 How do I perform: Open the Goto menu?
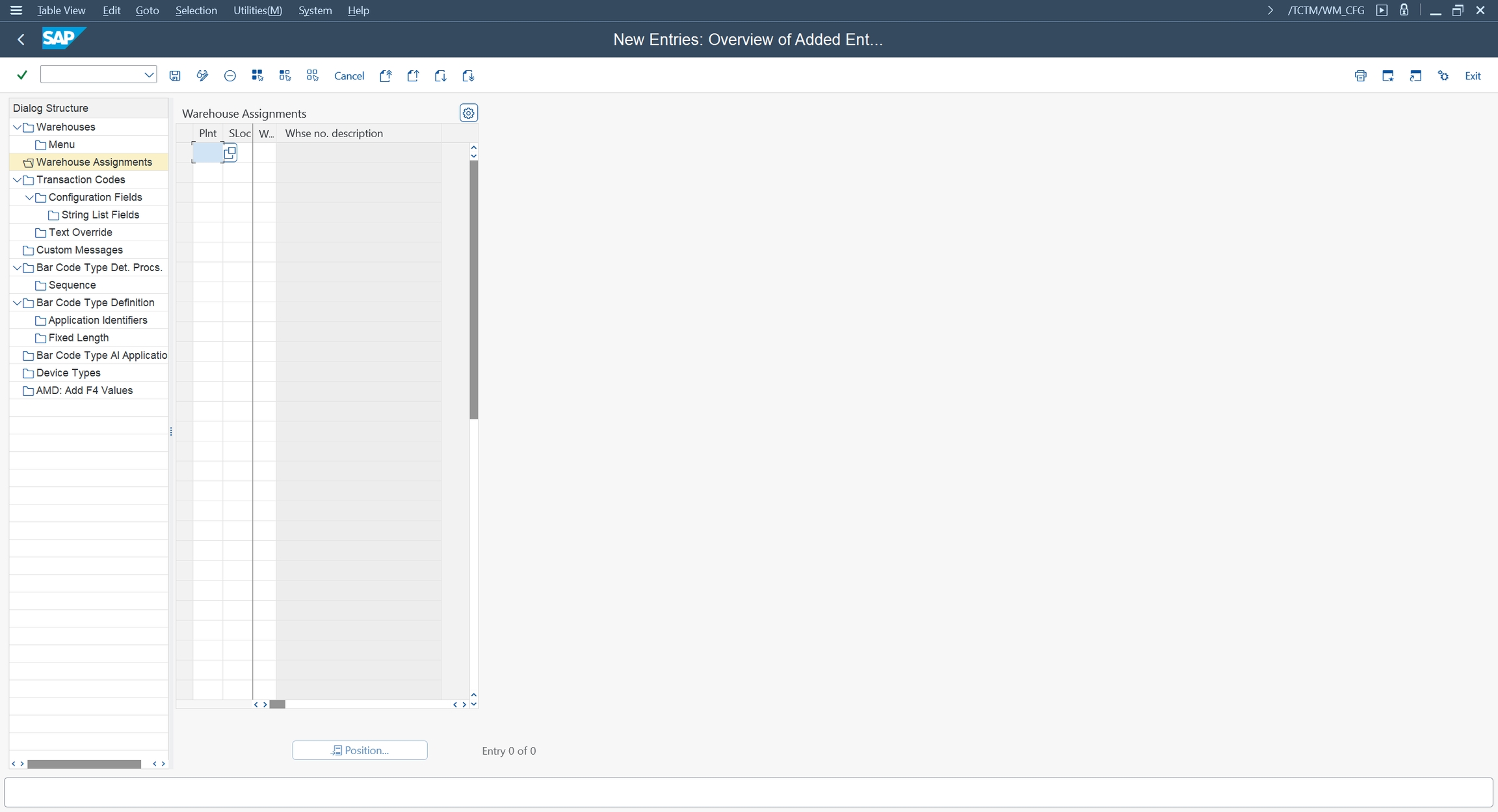coord(147,10)
